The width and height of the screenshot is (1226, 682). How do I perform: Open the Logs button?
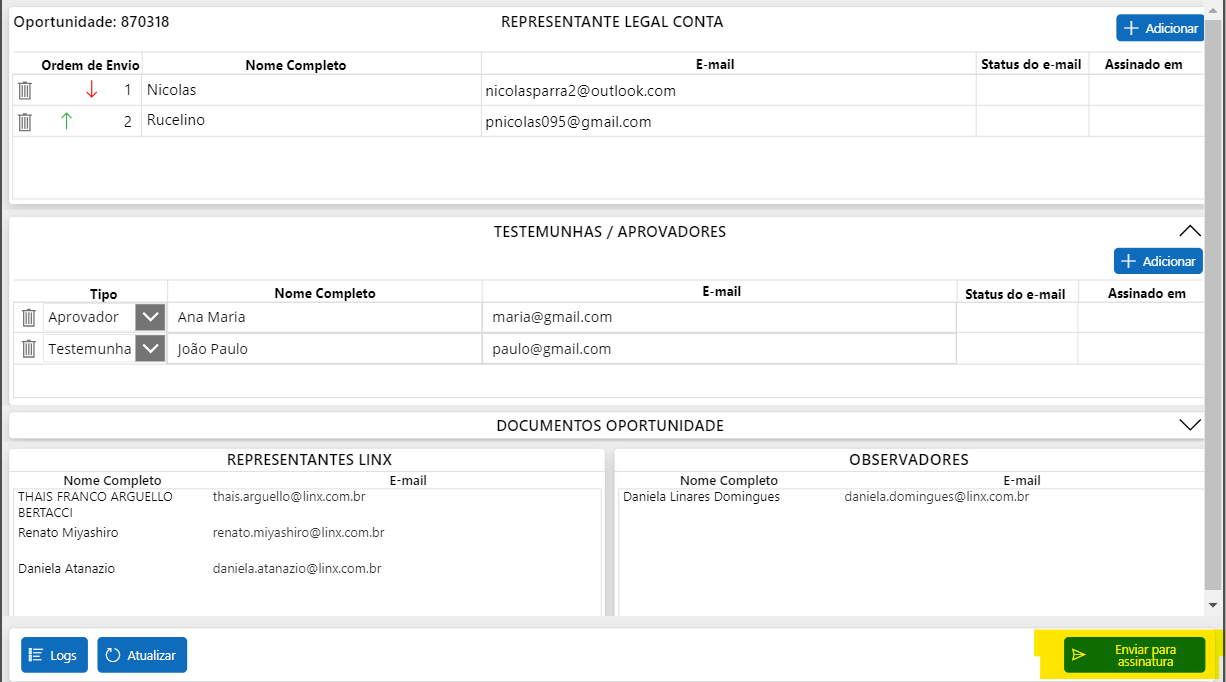pos(54,655)
